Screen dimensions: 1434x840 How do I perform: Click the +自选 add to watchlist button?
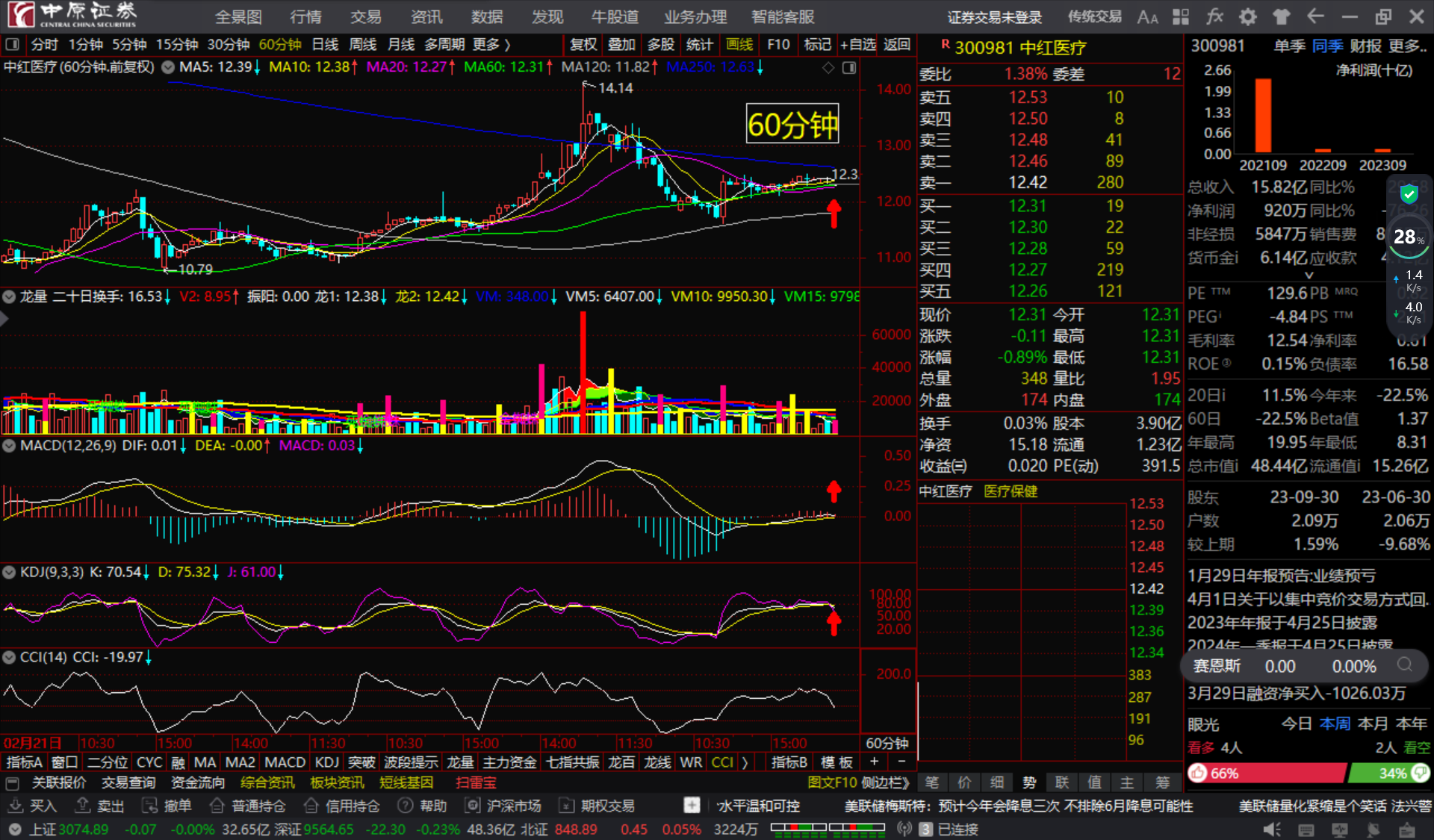pos(857,45)
